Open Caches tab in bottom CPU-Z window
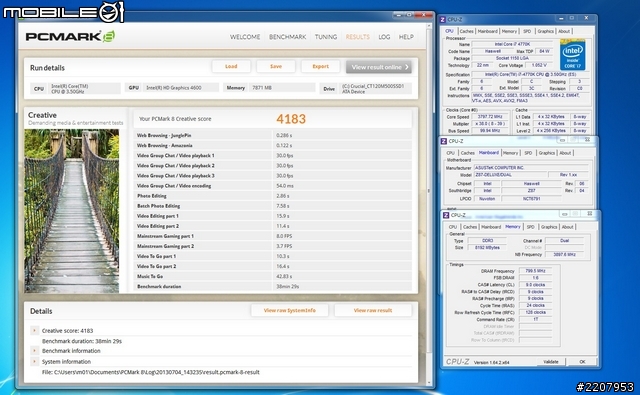This screenshot has height=395, width=640. pos(470,227)
